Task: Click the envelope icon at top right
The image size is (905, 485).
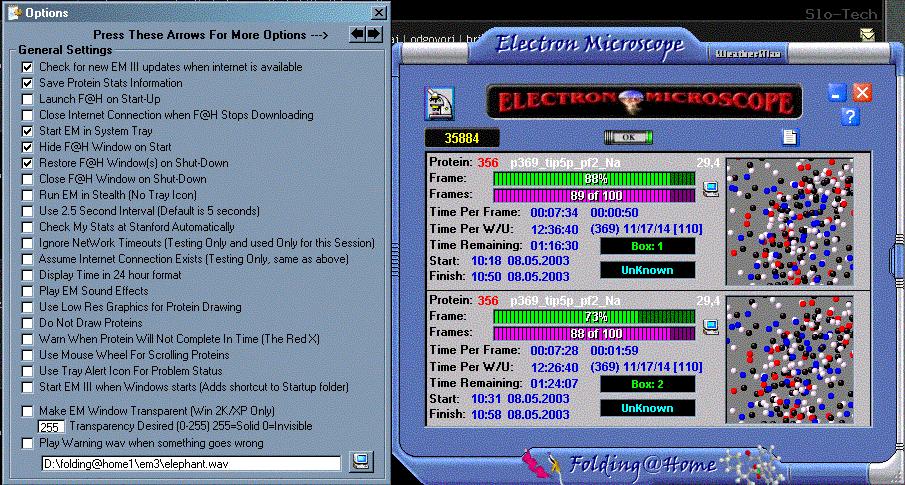Action: tap(866, 35)
